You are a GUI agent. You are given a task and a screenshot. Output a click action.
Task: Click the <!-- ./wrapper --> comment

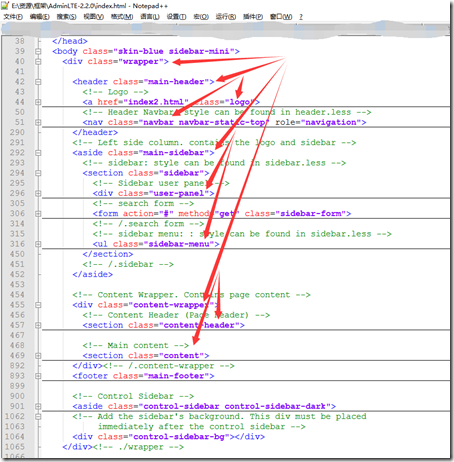click(x=138, y=447)
